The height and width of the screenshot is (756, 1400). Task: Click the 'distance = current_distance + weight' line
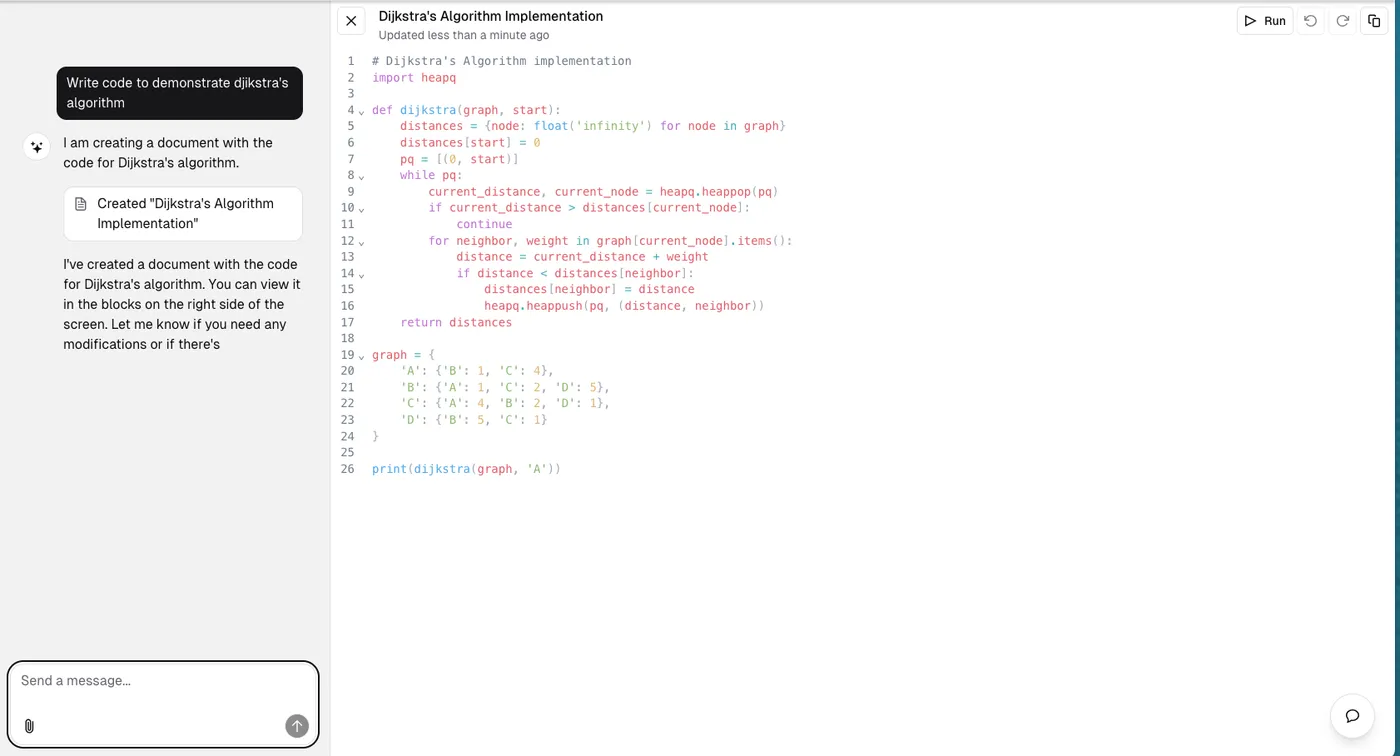582,257
